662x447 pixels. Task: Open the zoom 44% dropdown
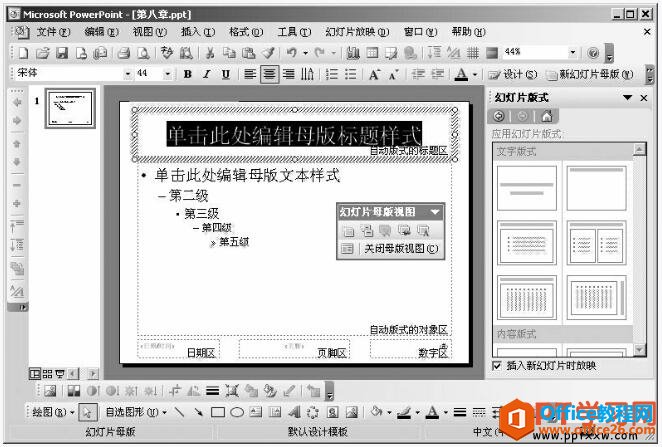[x=572, y=52]
